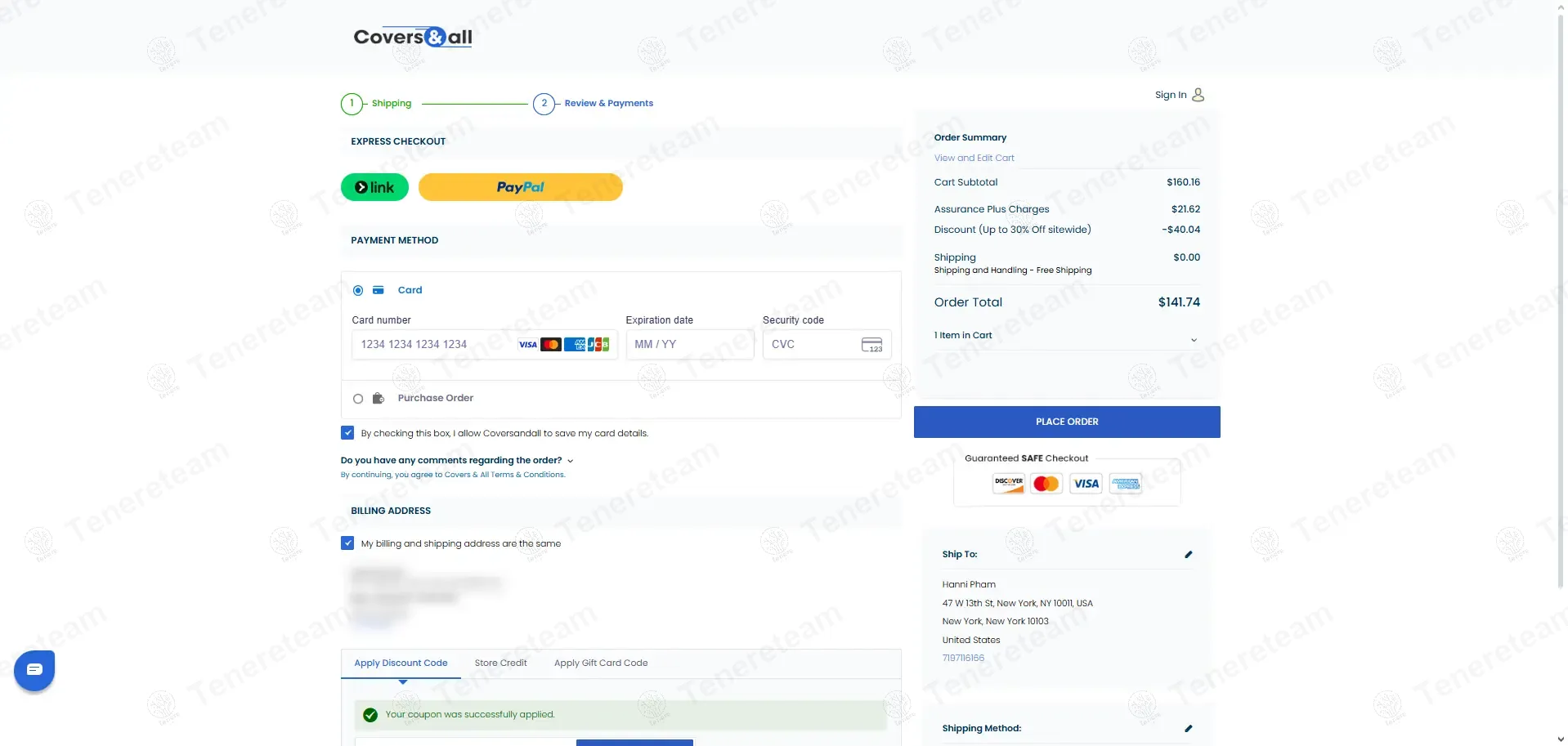Click the Card payment option label
The image size is (1568, 746).
coord(410,291)
